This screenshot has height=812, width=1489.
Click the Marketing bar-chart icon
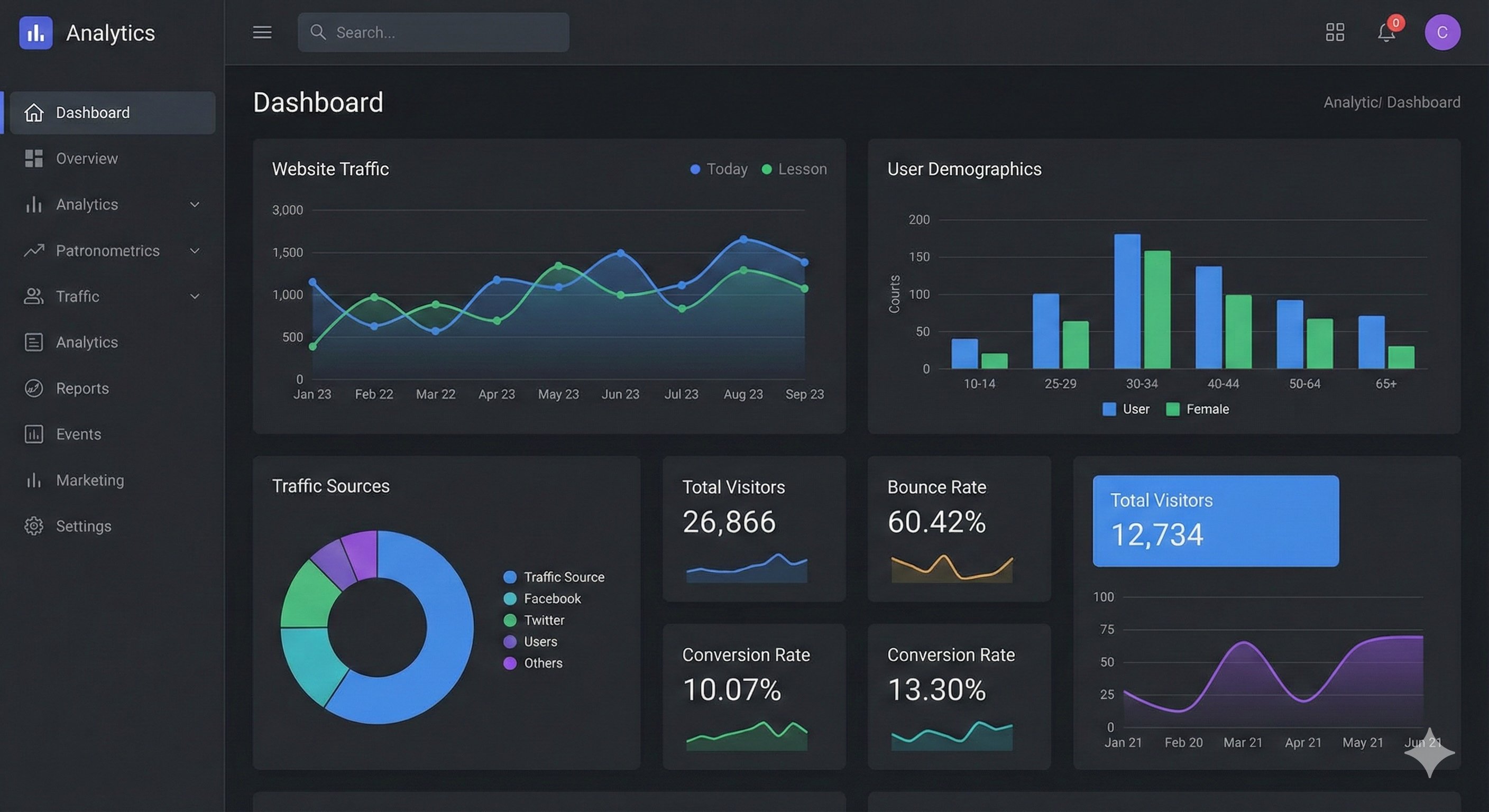34,479
